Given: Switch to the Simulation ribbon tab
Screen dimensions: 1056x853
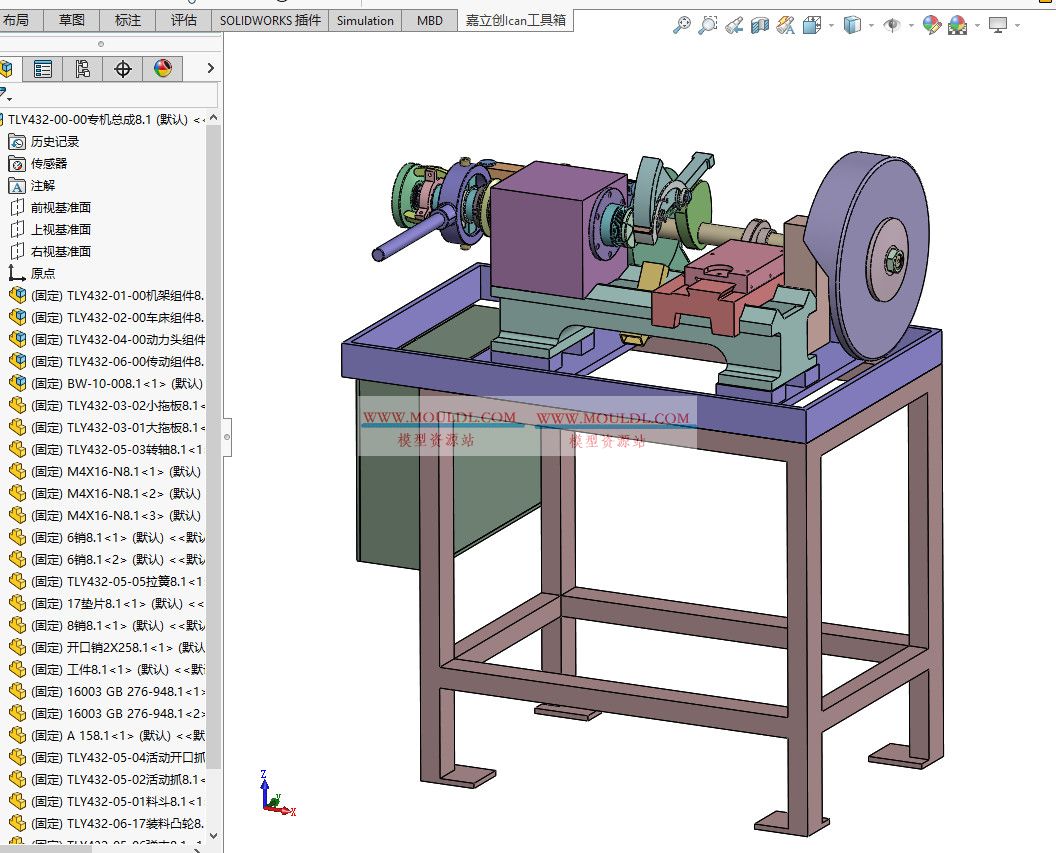Looking at the screenshot, I should 365,20.
